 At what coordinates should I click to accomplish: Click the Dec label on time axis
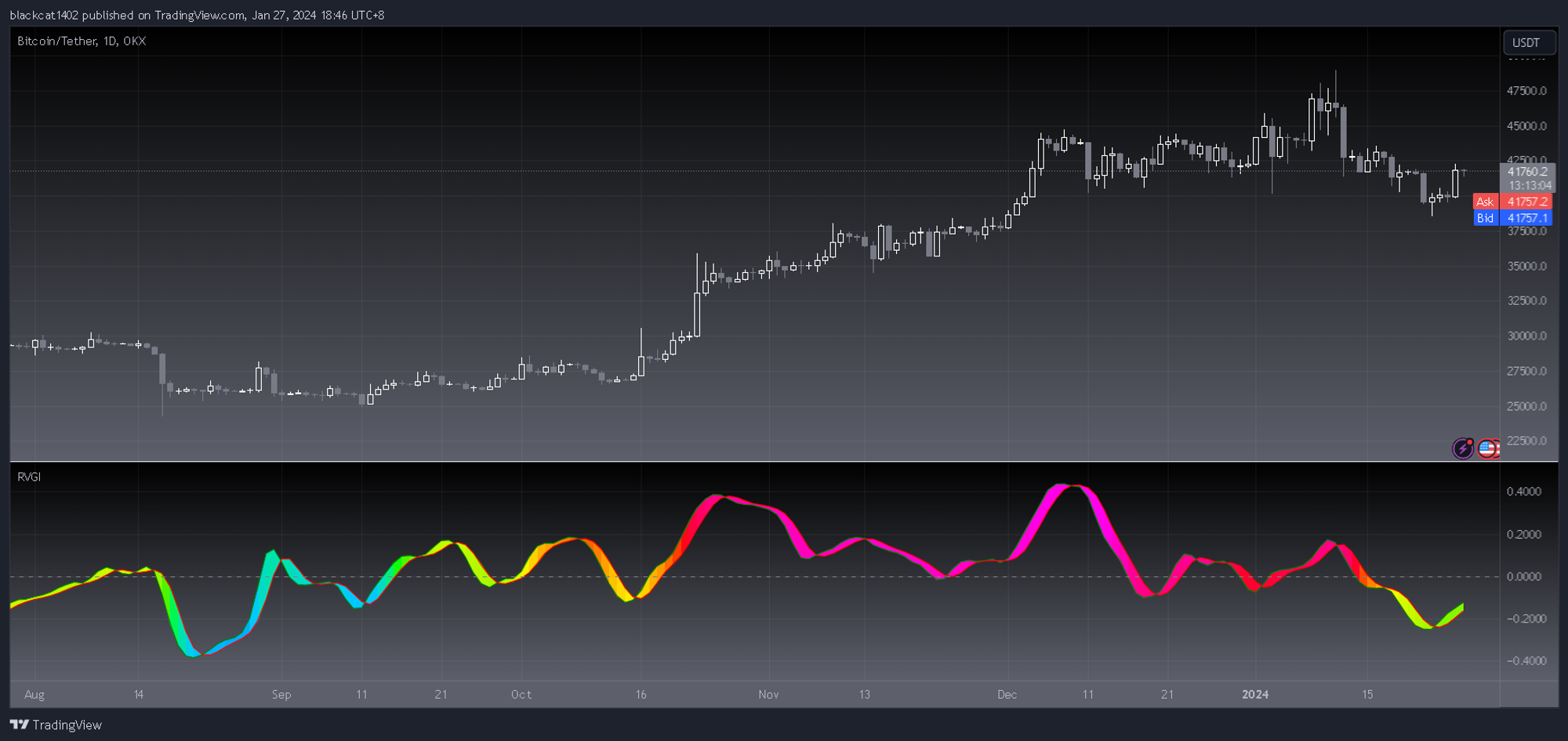click(x=1007, y=695)
